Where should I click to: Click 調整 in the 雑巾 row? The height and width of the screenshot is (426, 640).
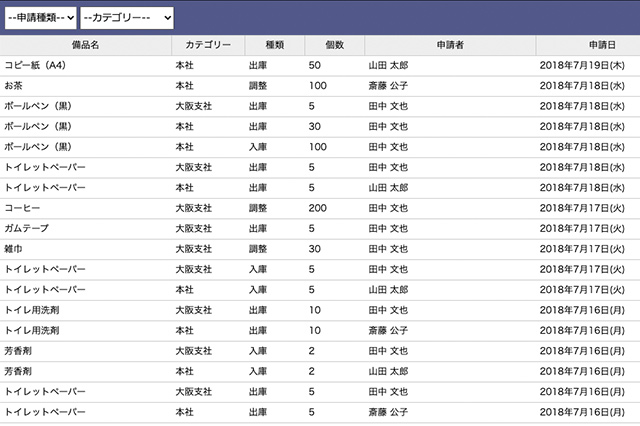pyautogui.click(x=258, y=249)
